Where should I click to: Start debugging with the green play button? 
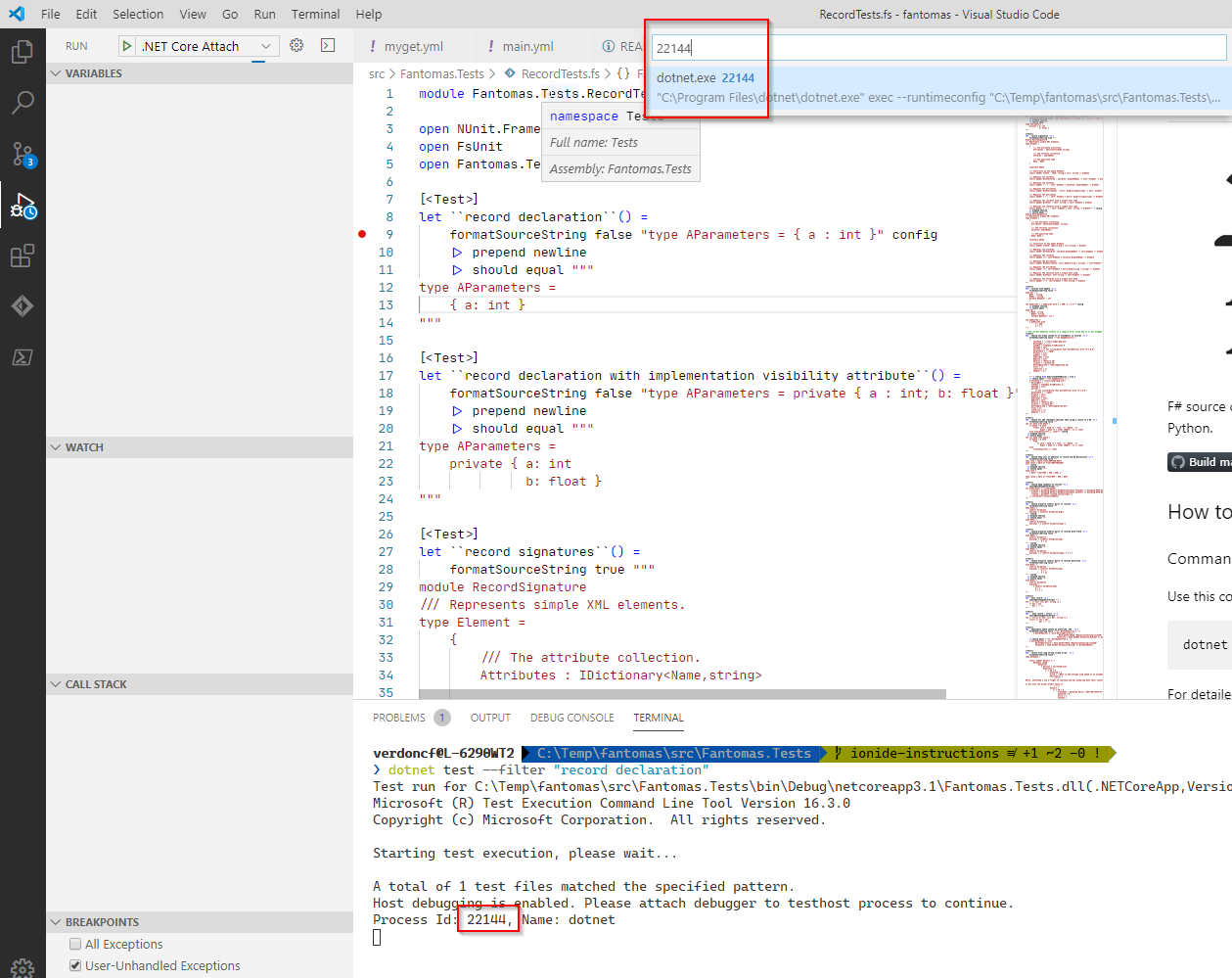click(x=127, y=46)
